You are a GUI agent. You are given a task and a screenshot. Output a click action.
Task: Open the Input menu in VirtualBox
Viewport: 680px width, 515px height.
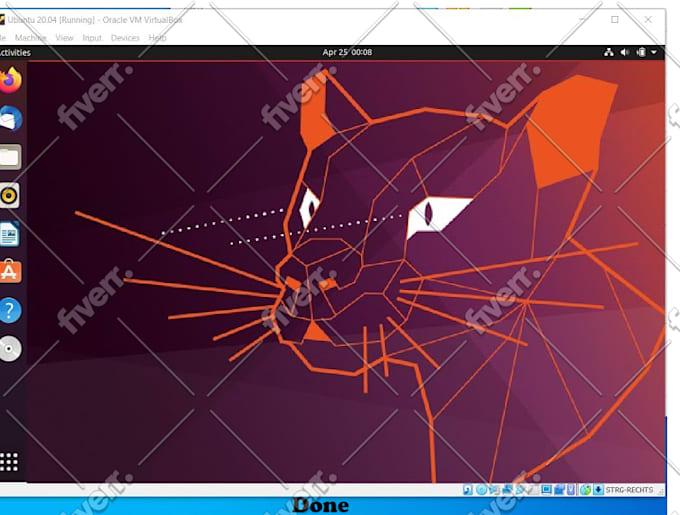(92, 38)
